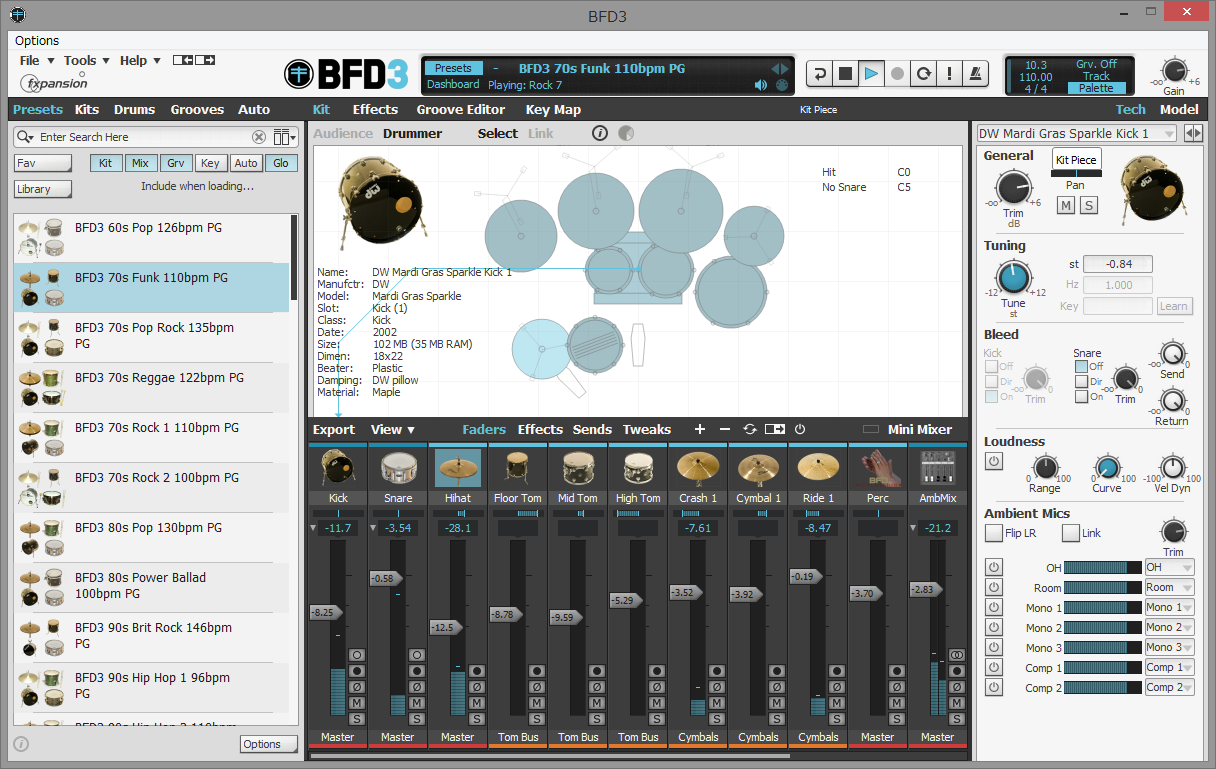
Task: Select the AmbMix channel mixer image
Action: [938, 467]
